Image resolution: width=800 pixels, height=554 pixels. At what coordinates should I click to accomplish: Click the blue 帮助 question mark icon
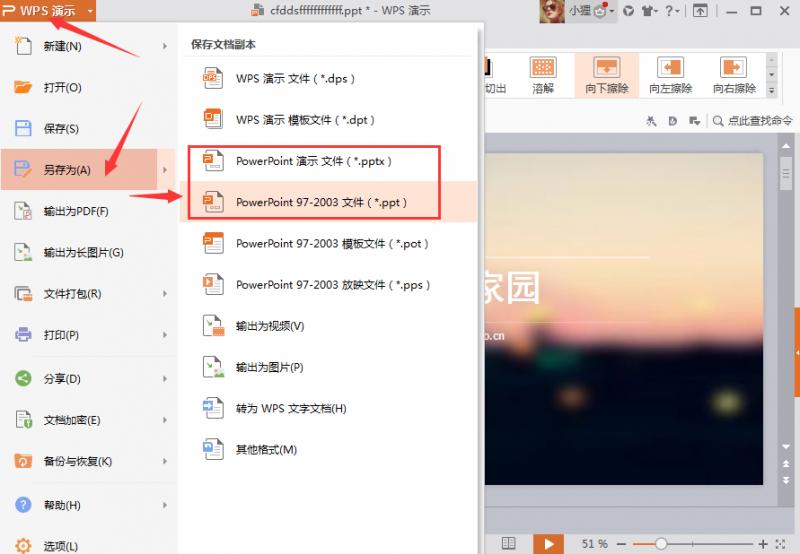(23, 505)
